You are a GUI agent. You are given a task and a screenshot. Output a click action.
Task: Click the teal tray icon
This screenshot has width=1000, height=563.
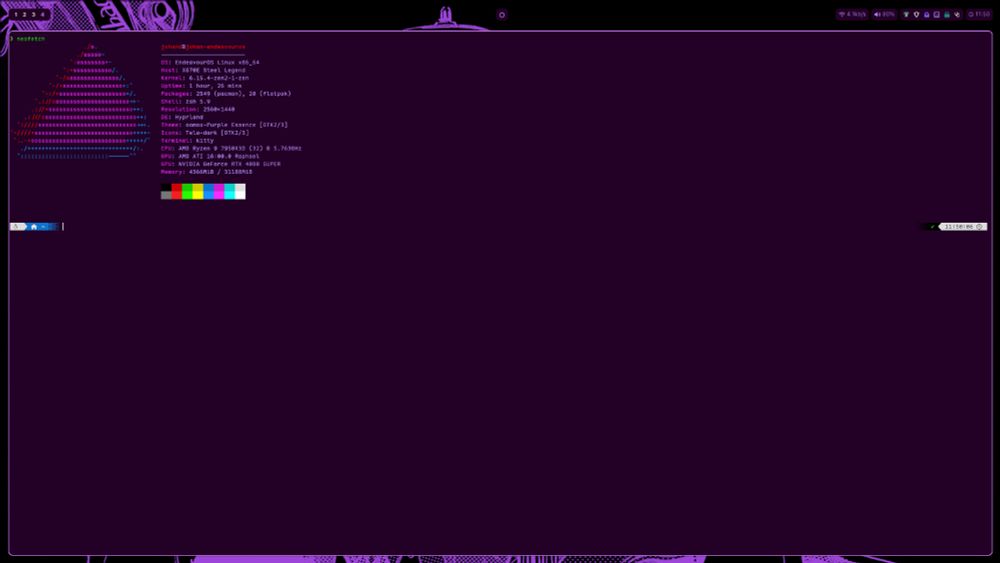(x=946, y=14)
